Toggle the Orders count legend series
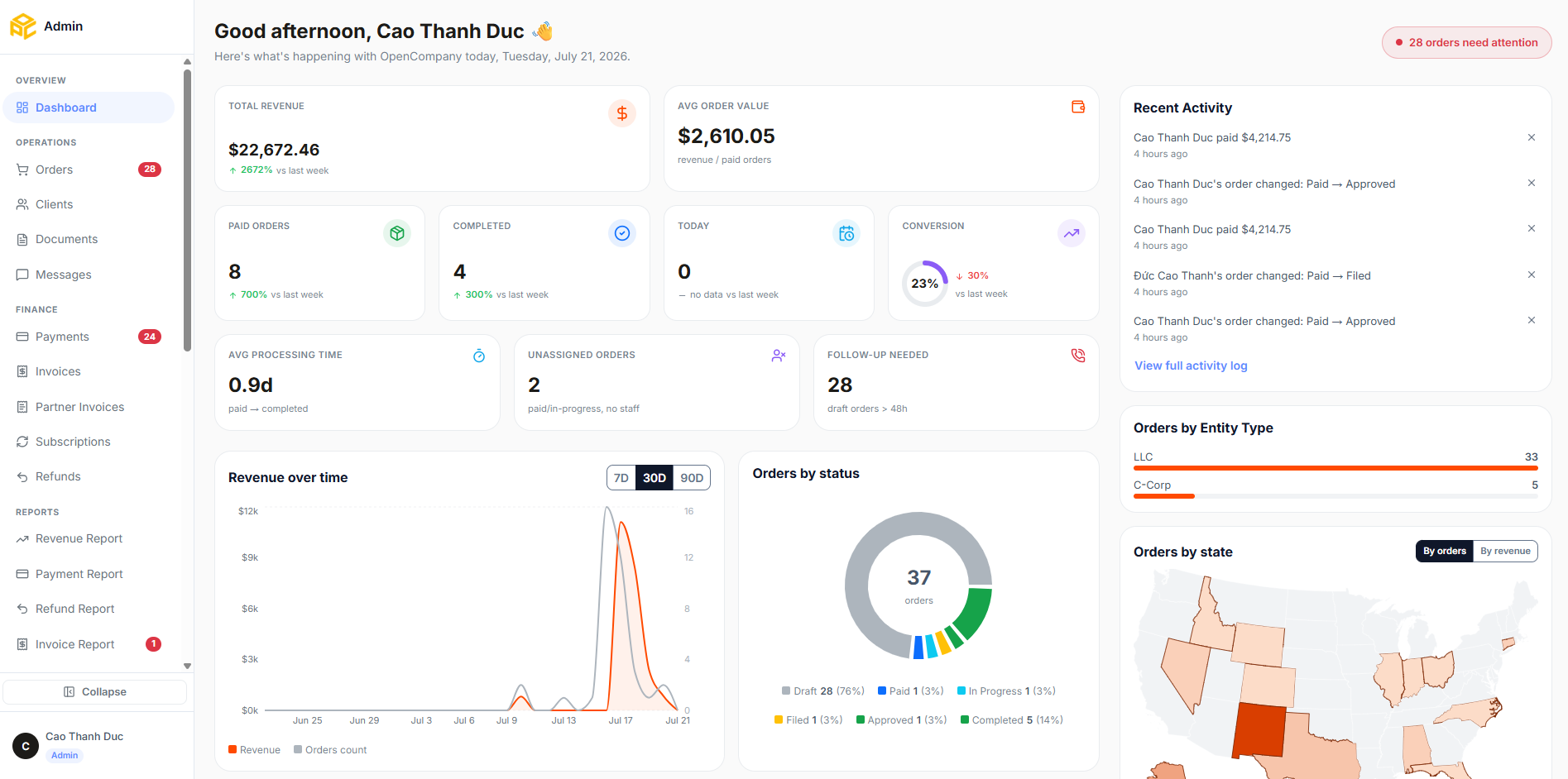This screenshot has width=1568, height=779. (x=330, y=750)
